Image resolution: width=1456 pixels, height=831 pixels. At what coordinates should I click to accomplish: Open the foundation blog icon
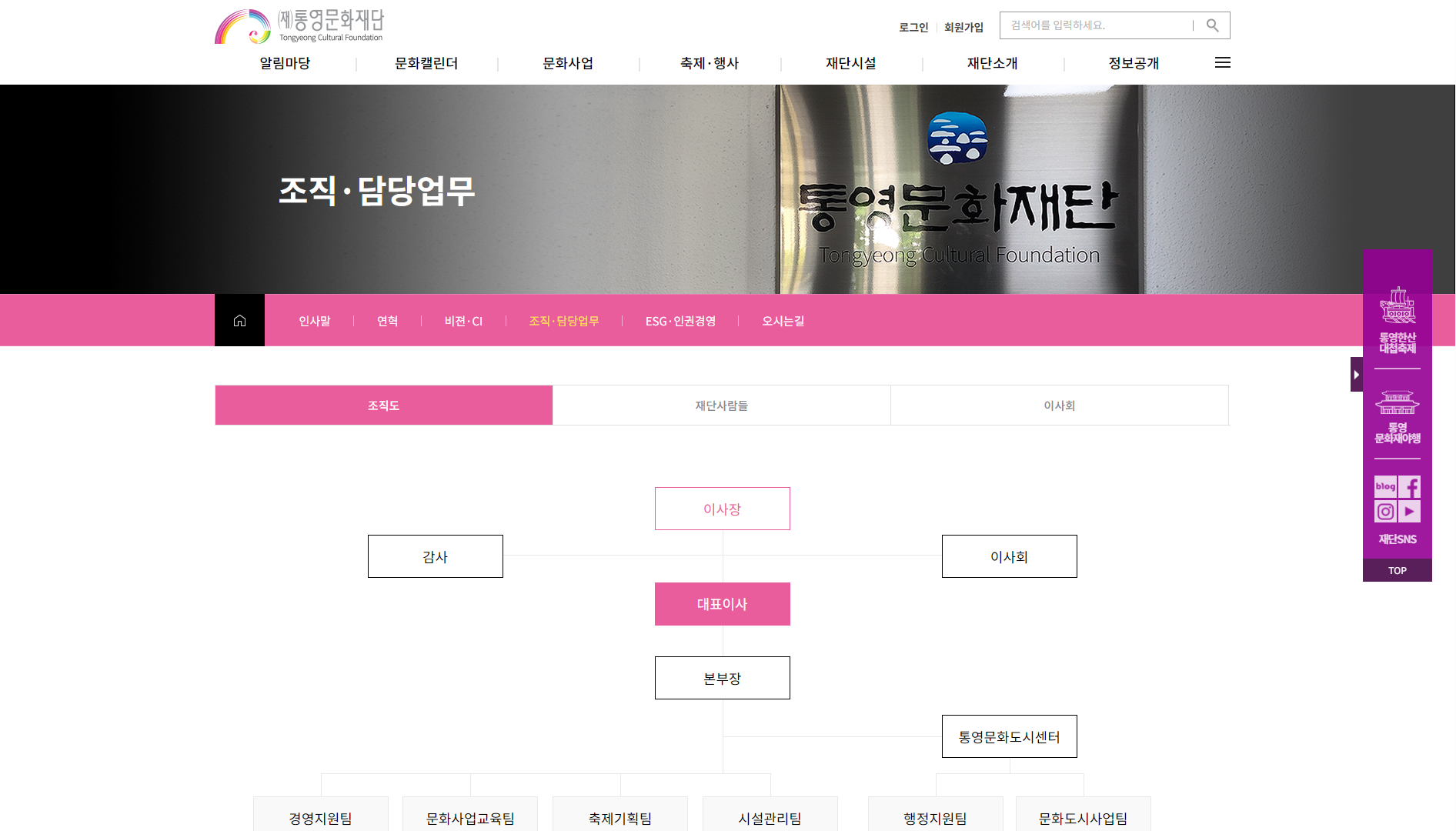coord(1385,487)
